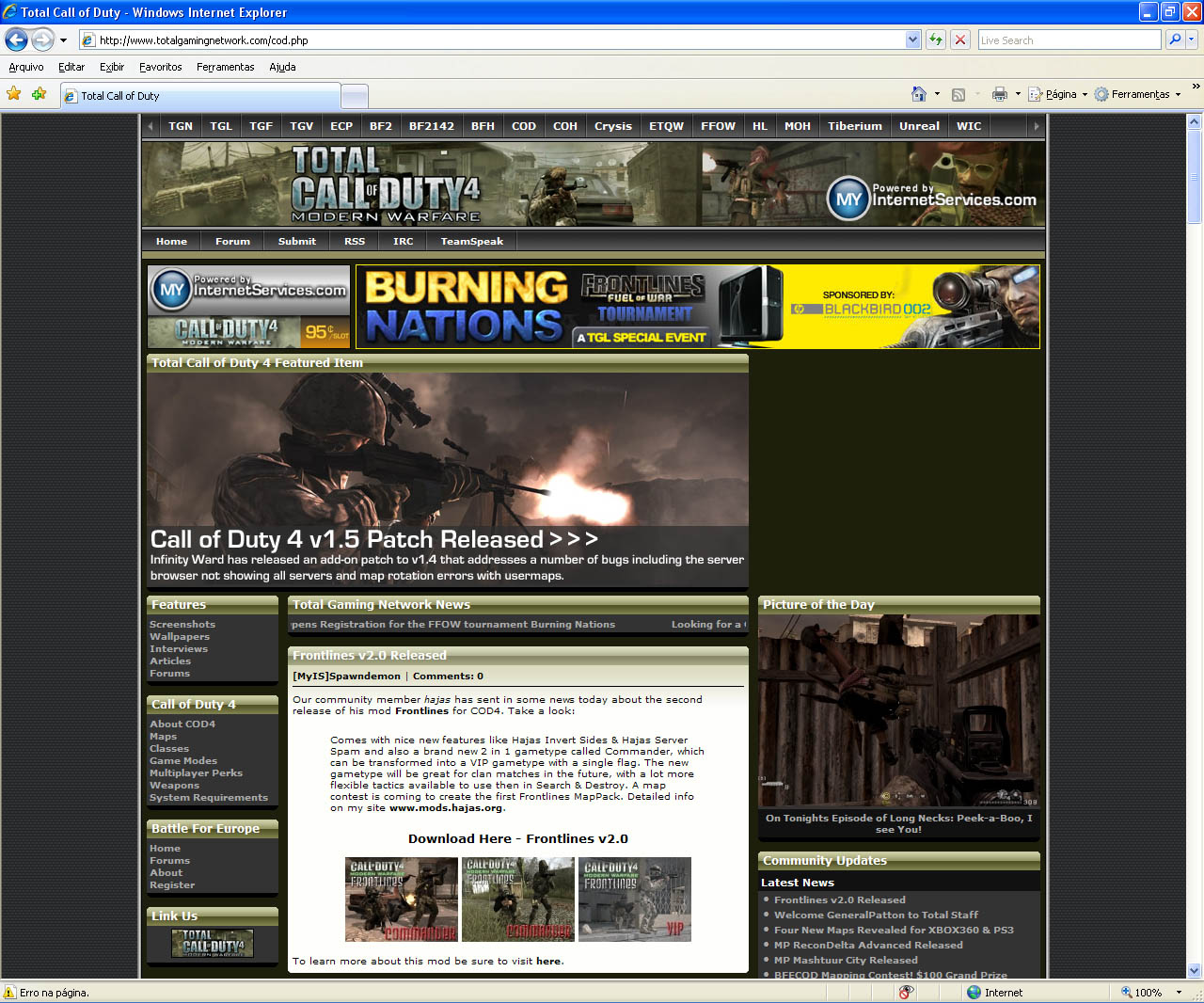Click the Live Search magnifier icon

(x=1174, y=40)
